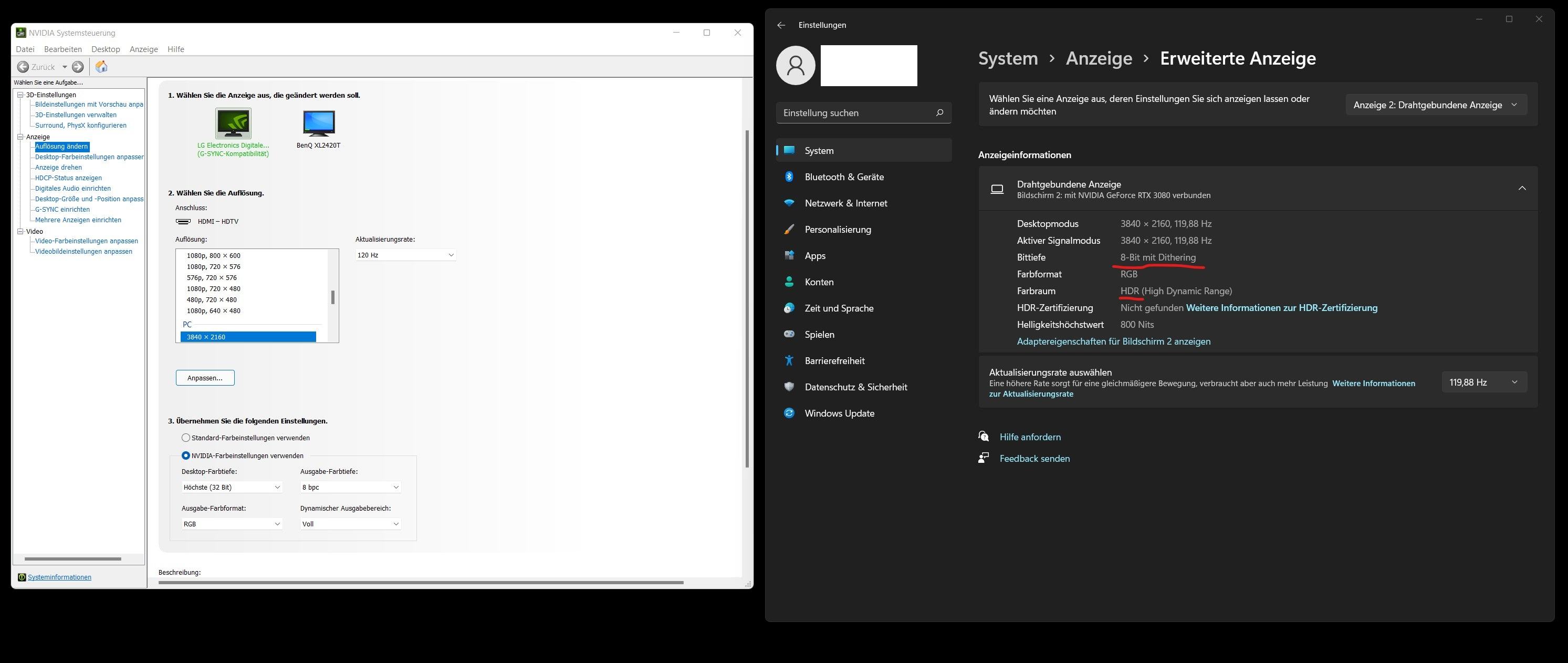Viewport: 1568px width, 663px height.
Task: Click the user profile avatar icon
Action: point(796,65)
